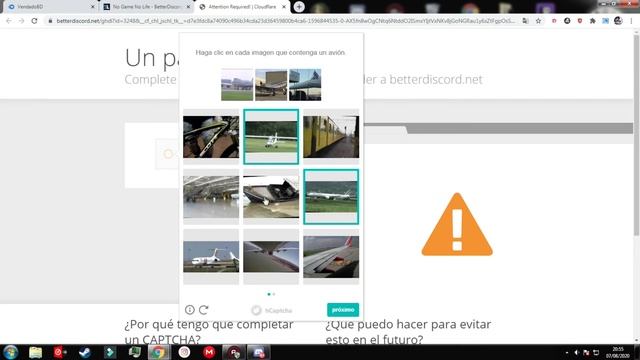Select the white jet on tarmac image

click(211, 257)
